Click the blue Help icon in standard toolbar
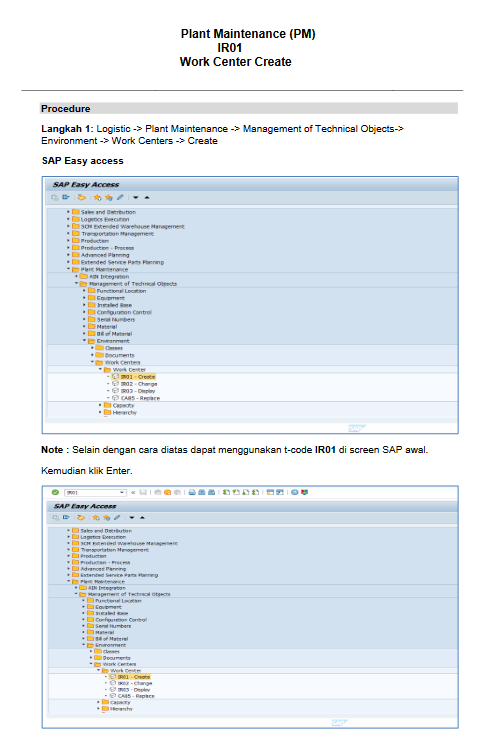Image resolution: width=494 pixels, height=734 pixels. [x=295, y=492]
